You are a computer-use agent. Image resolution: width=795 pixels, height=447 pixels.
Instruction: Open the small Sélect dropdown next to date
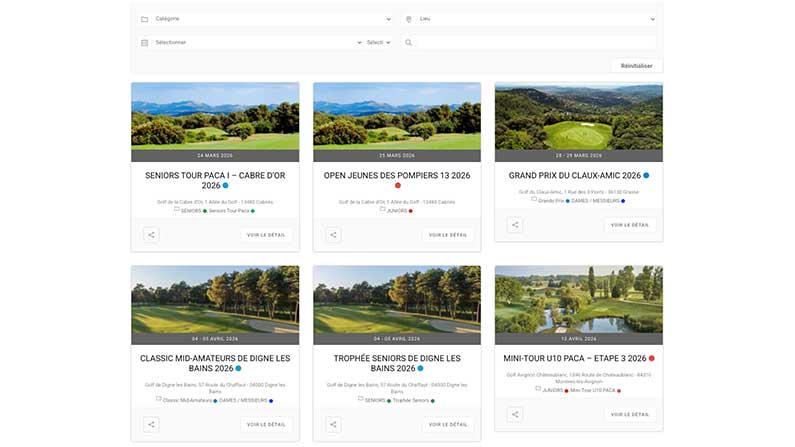click(x=378, y=42)
